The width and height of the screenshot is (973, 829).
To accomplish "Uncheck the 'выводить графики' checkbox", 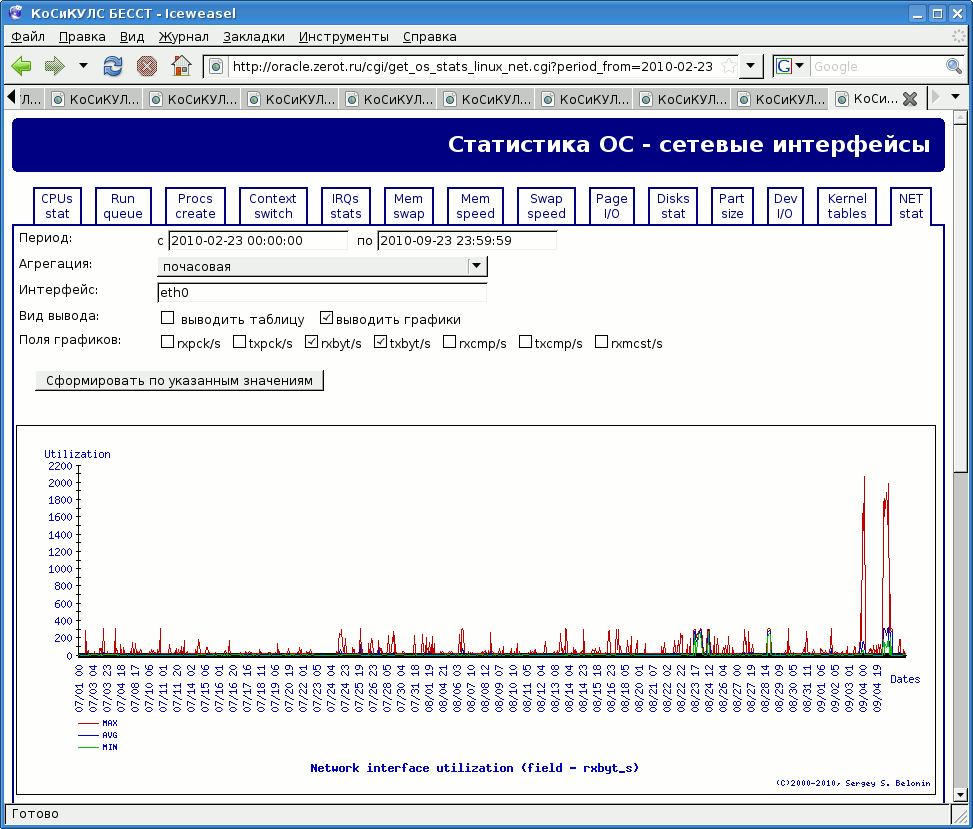I will click(326, 318).
